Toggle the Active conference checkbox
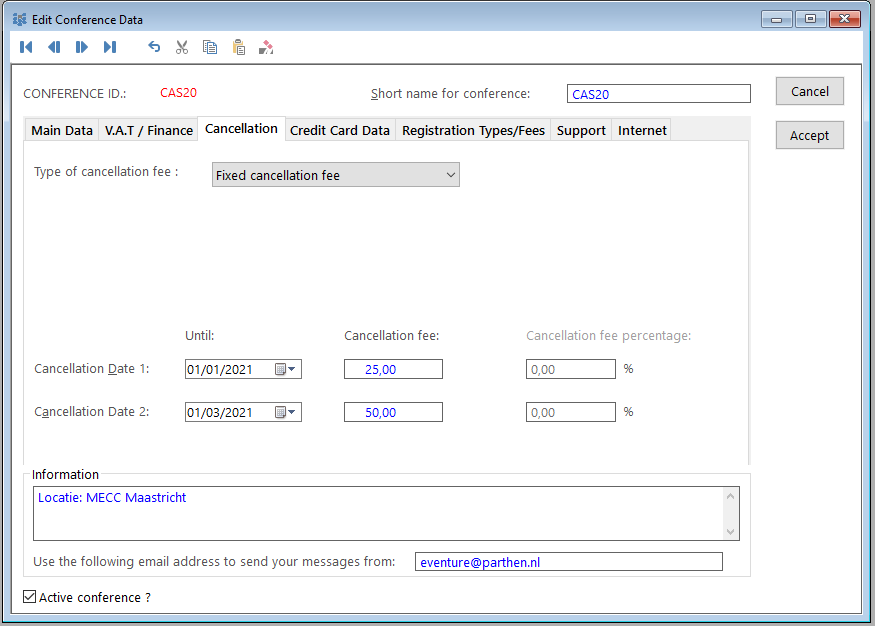 click(x=30, y=597)
